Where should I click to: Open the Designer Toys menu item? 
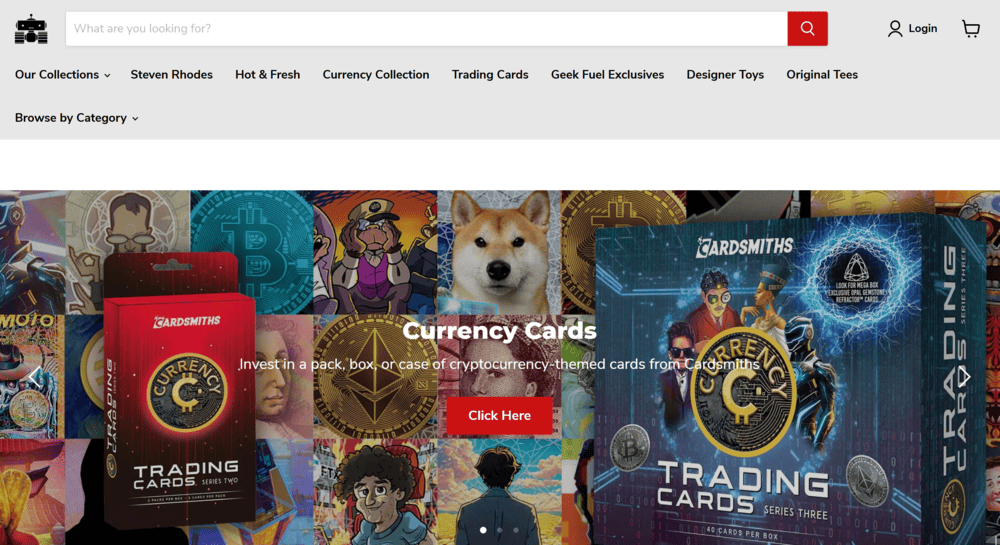pos(725,75)
